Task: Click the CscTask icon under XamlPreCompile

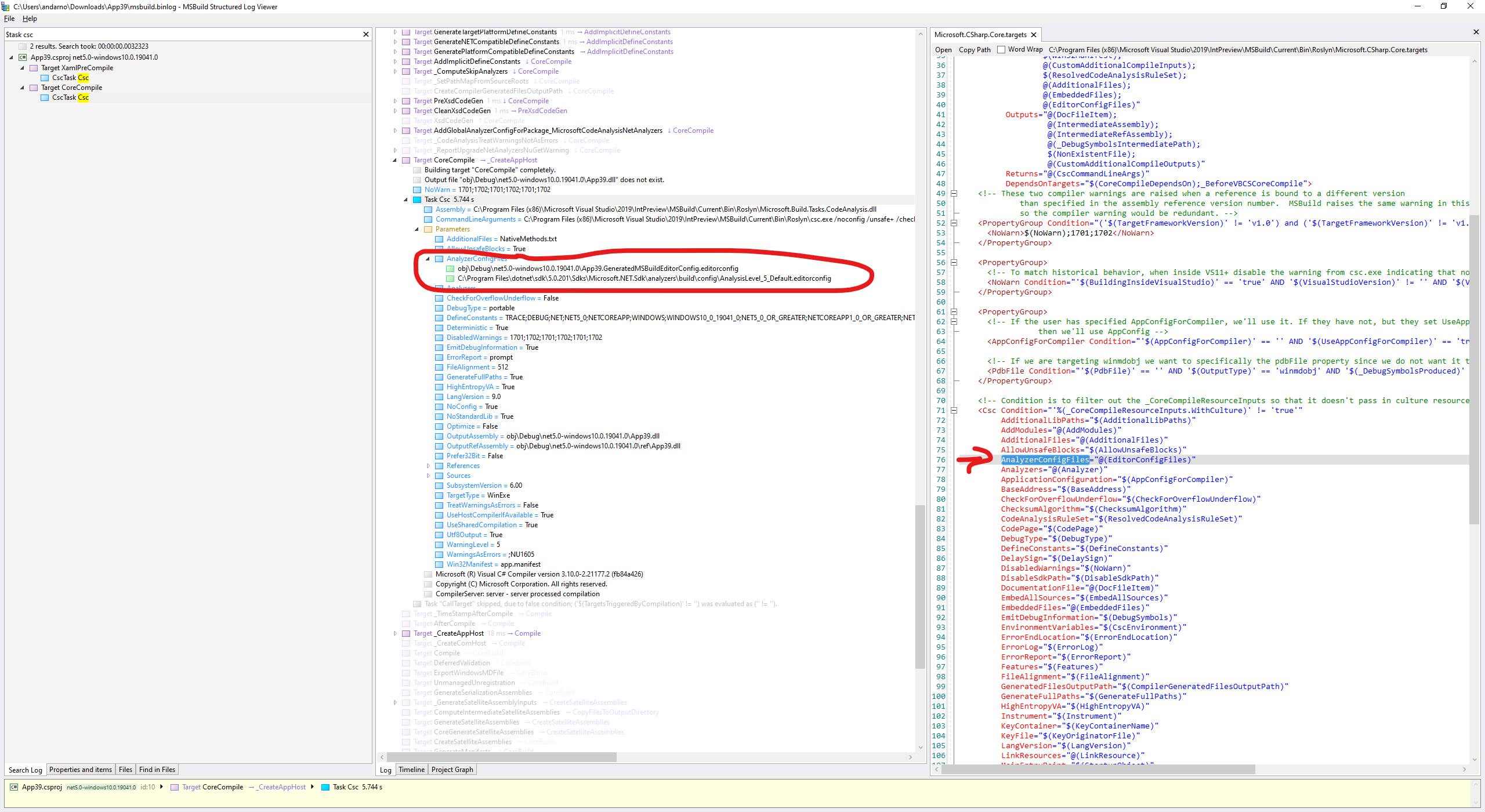Action: click(45, 78)
